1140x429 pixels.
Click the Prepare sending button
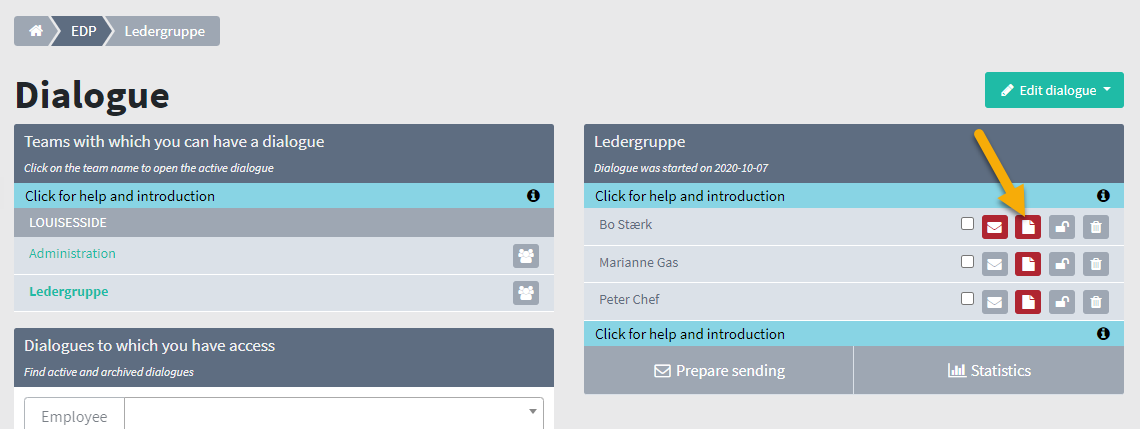tap(718, 371)
